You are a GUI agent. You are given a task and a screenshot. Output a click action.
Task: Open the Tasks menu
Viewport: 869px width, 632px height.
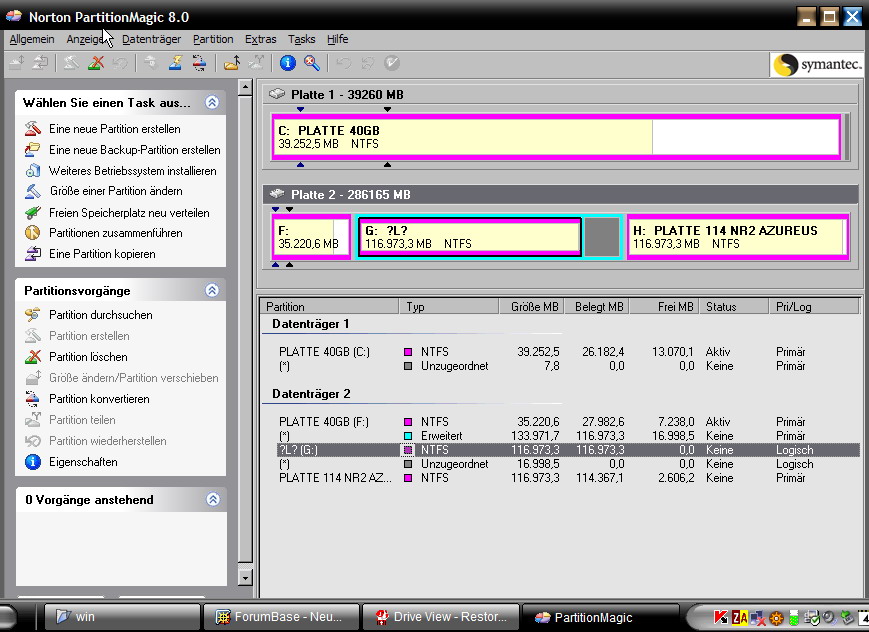click(x=301, y=39)
